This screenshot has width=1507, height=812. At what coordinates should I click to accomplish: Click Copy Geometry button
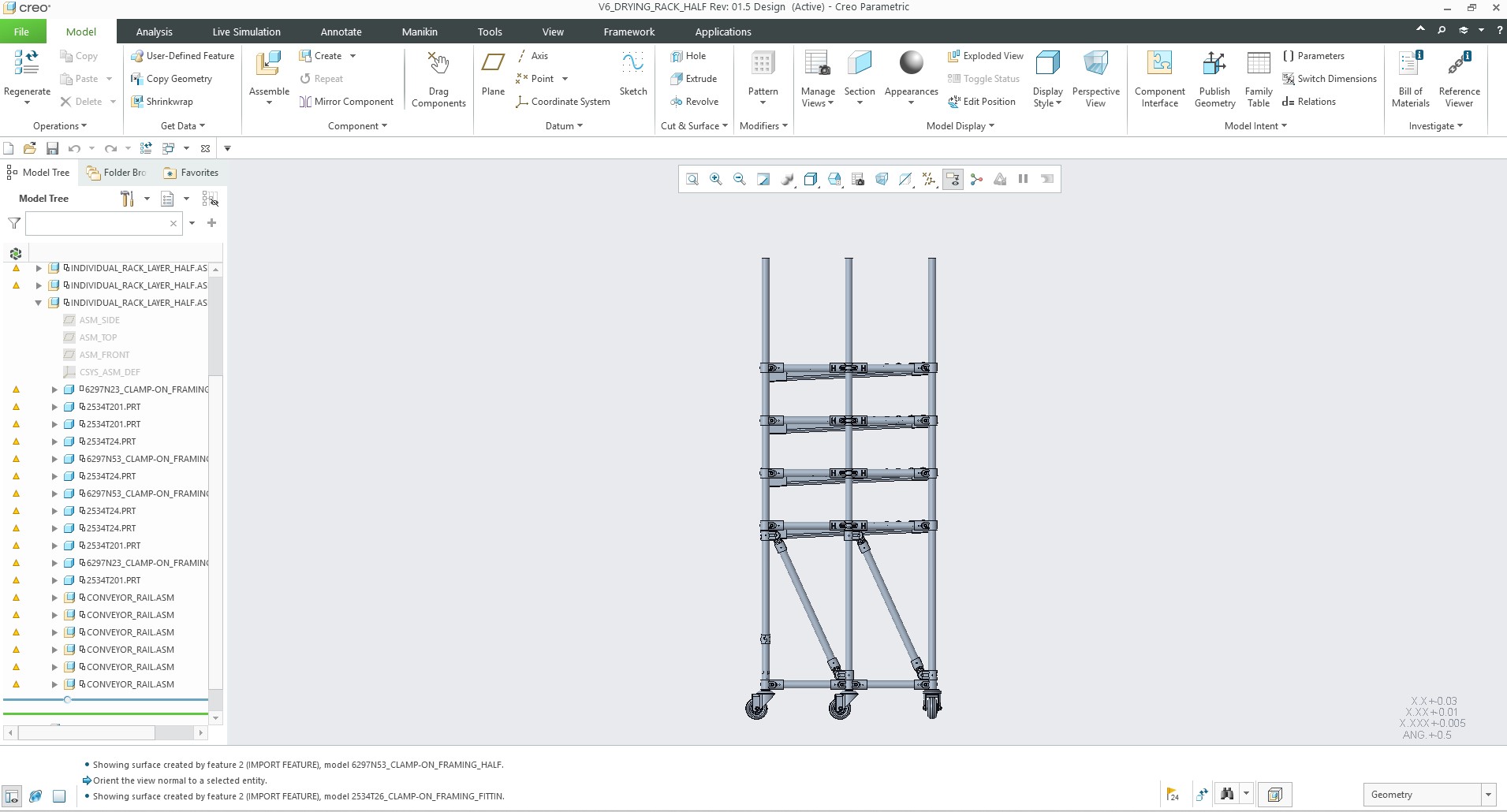[171, 79]
